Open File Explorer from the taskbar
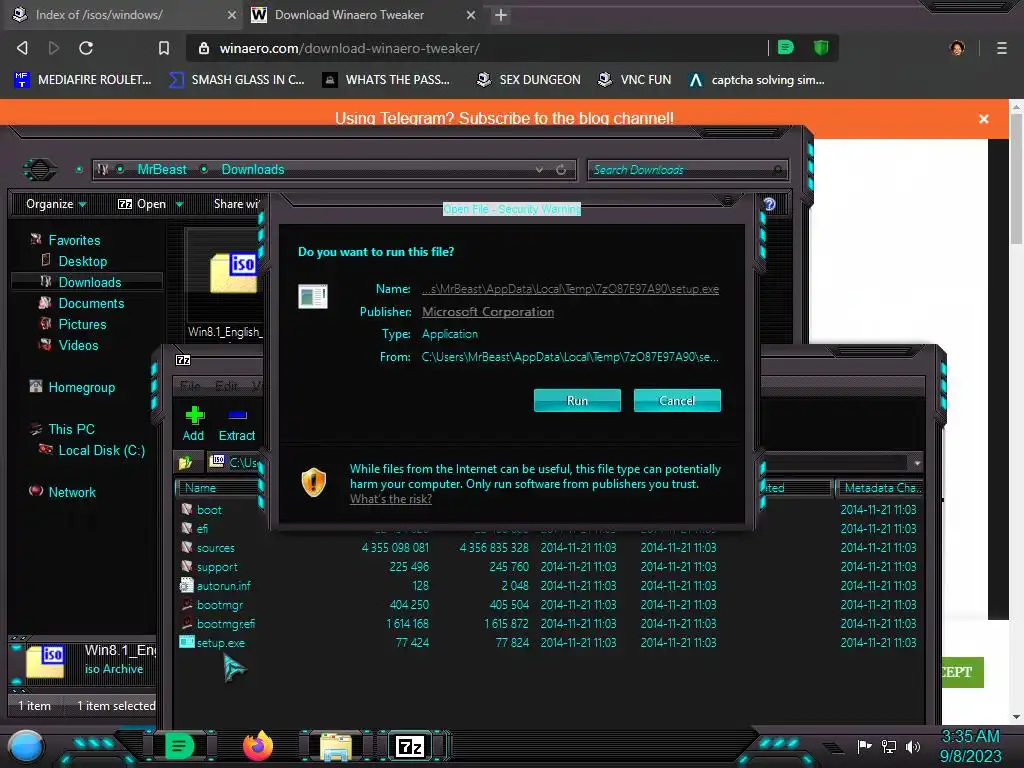This screenshot has height=768, width=1024. (x=336, y=746)
